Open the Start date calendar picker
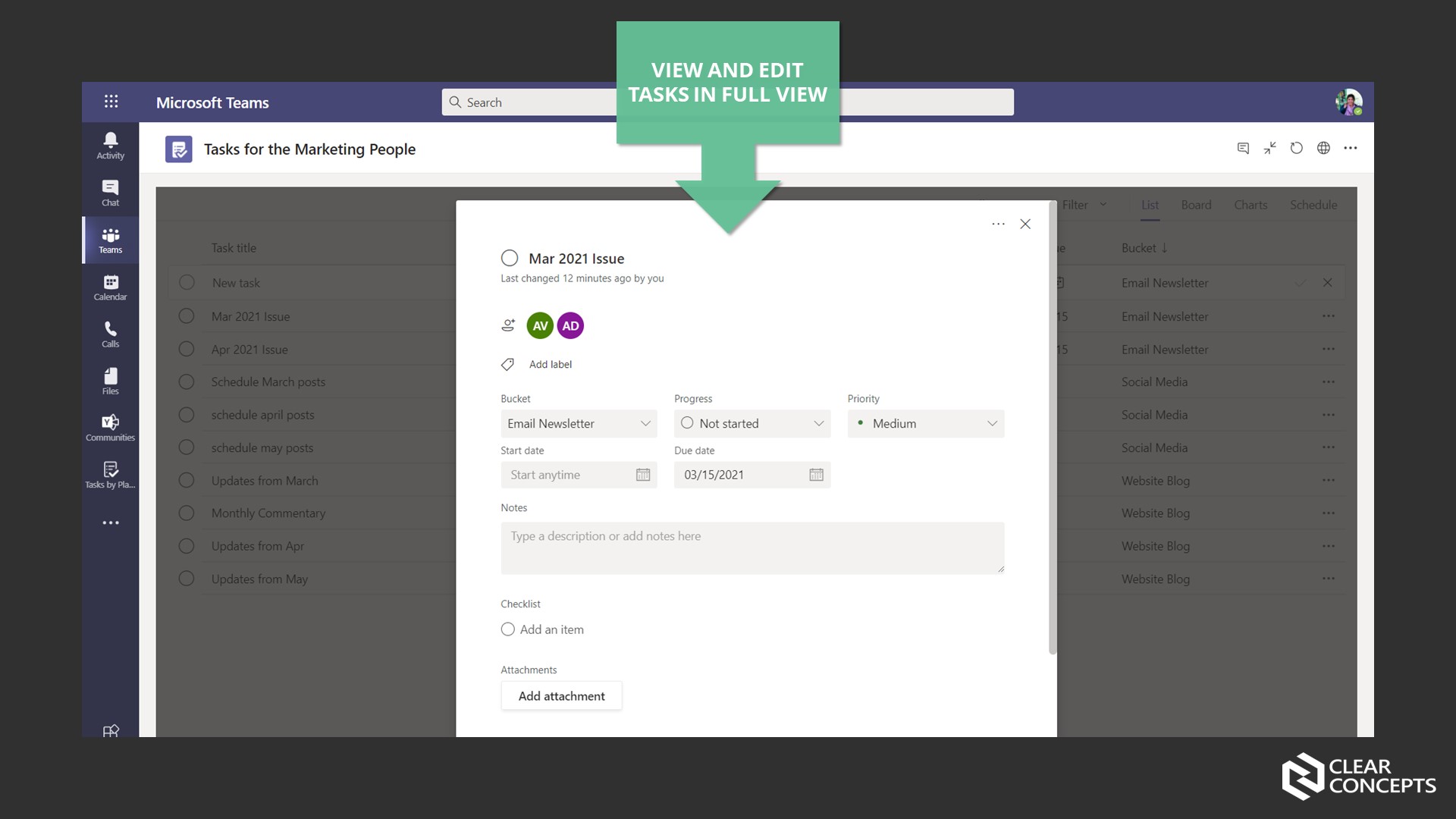Image resolution: width=1456 pixels, height=819 pixels. (643, 475)
